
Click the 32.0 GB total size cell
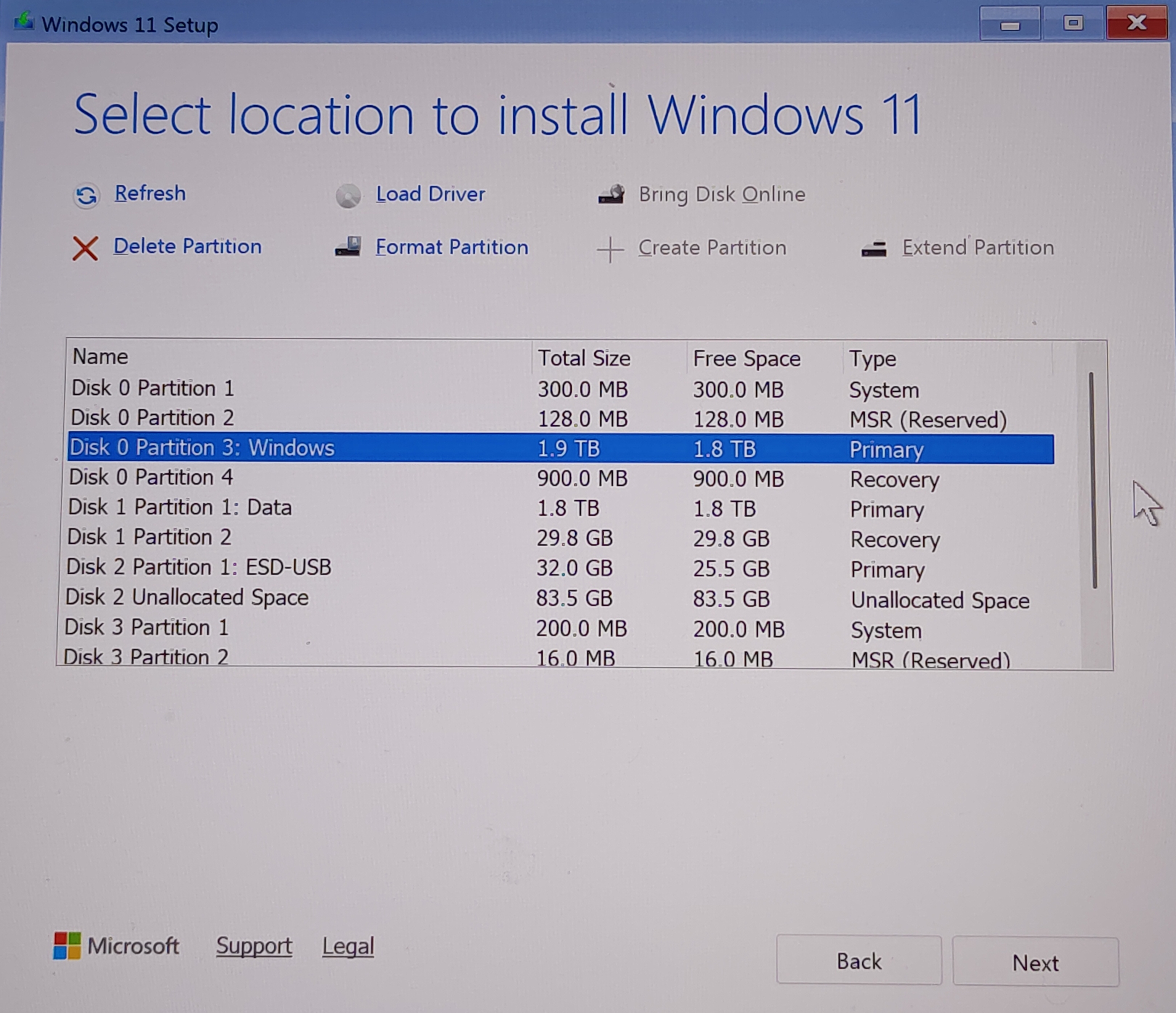(x=574, y=568)
